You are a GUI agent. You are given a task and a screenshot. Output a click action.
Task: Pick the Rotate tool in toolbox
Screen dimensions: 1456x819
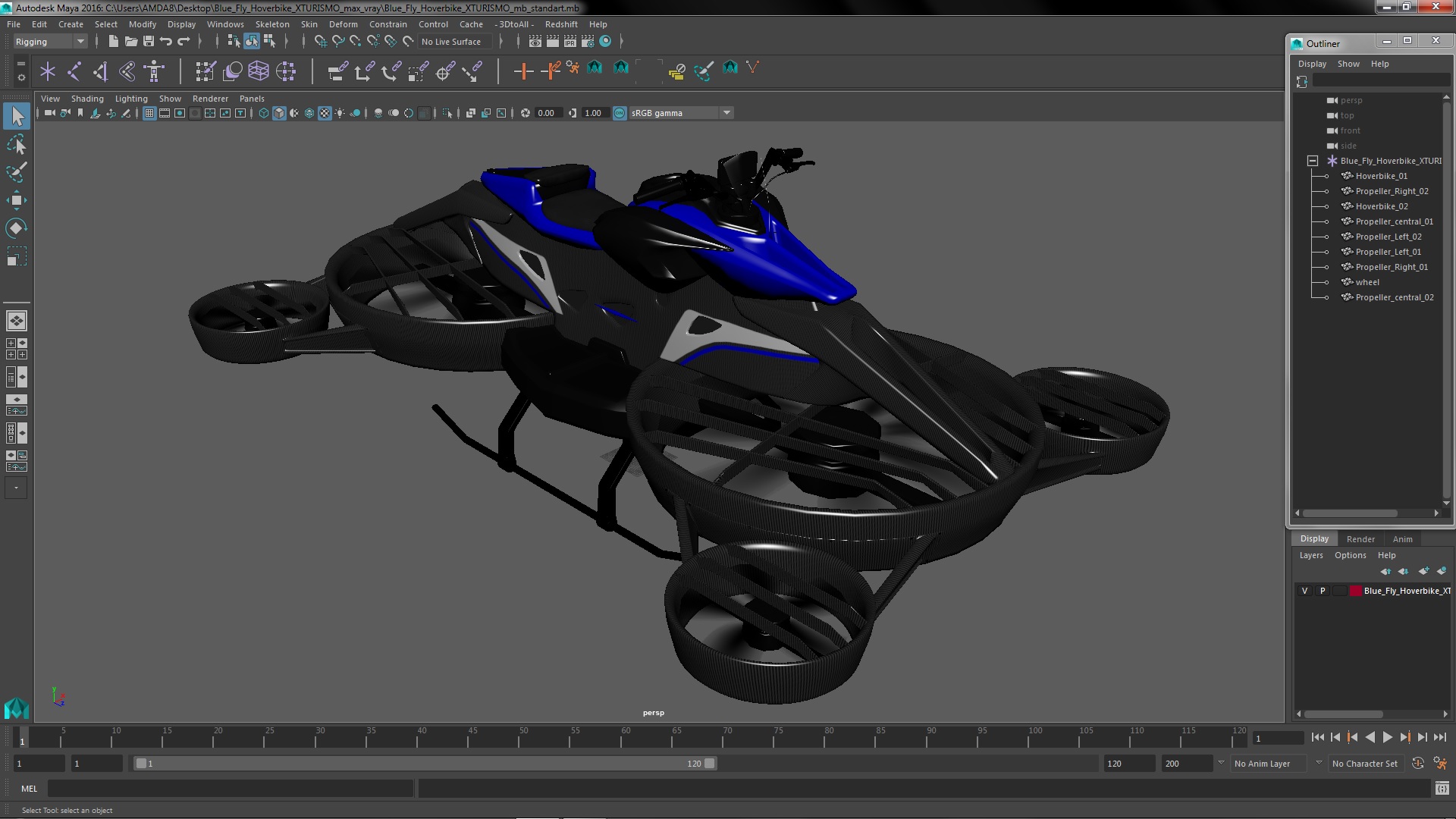tap(16, 228)
